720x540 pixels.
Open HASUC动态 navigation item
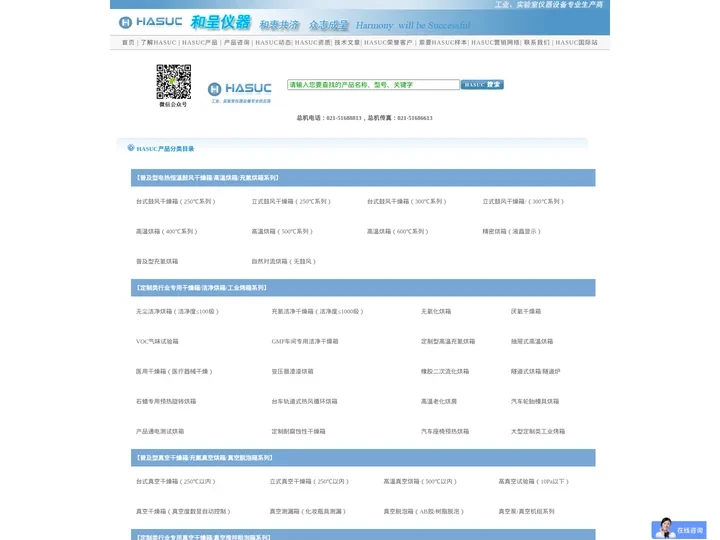point(273,42)
